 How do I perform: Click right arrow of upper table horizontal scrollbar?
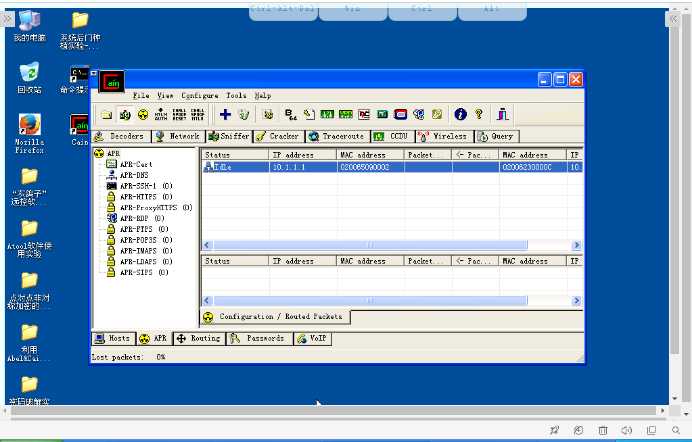[576, 245]
